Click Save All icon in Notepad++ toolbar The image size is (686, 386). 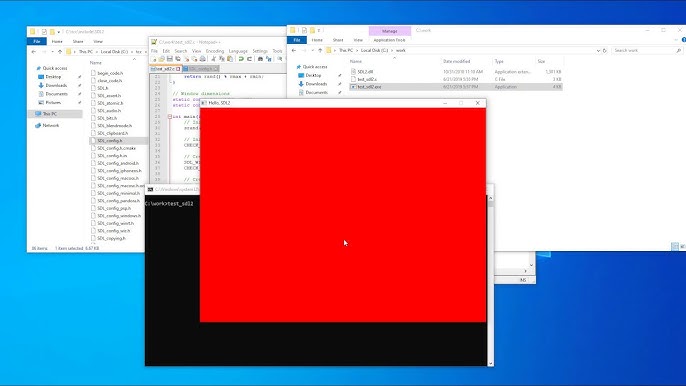tap(178, 59)
